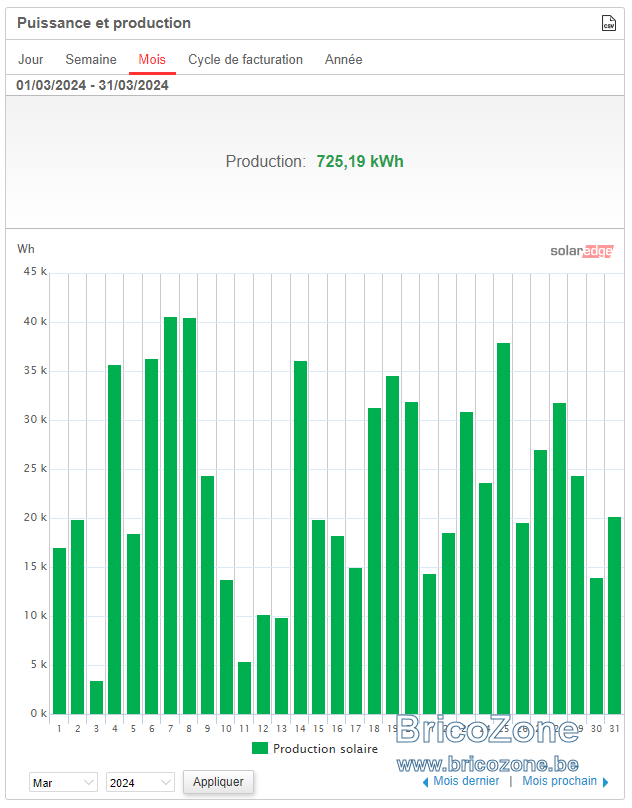Screen dimensions: 632x808
Task: Open the Mar month dropdown
Action: 63,782
